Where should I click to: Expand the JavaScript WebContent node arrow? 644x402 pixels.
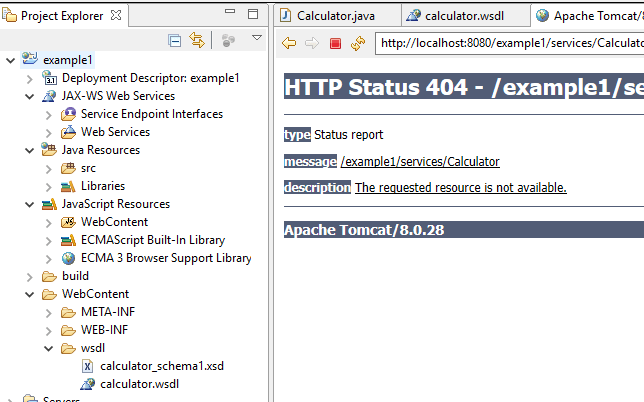coord(48,223)
